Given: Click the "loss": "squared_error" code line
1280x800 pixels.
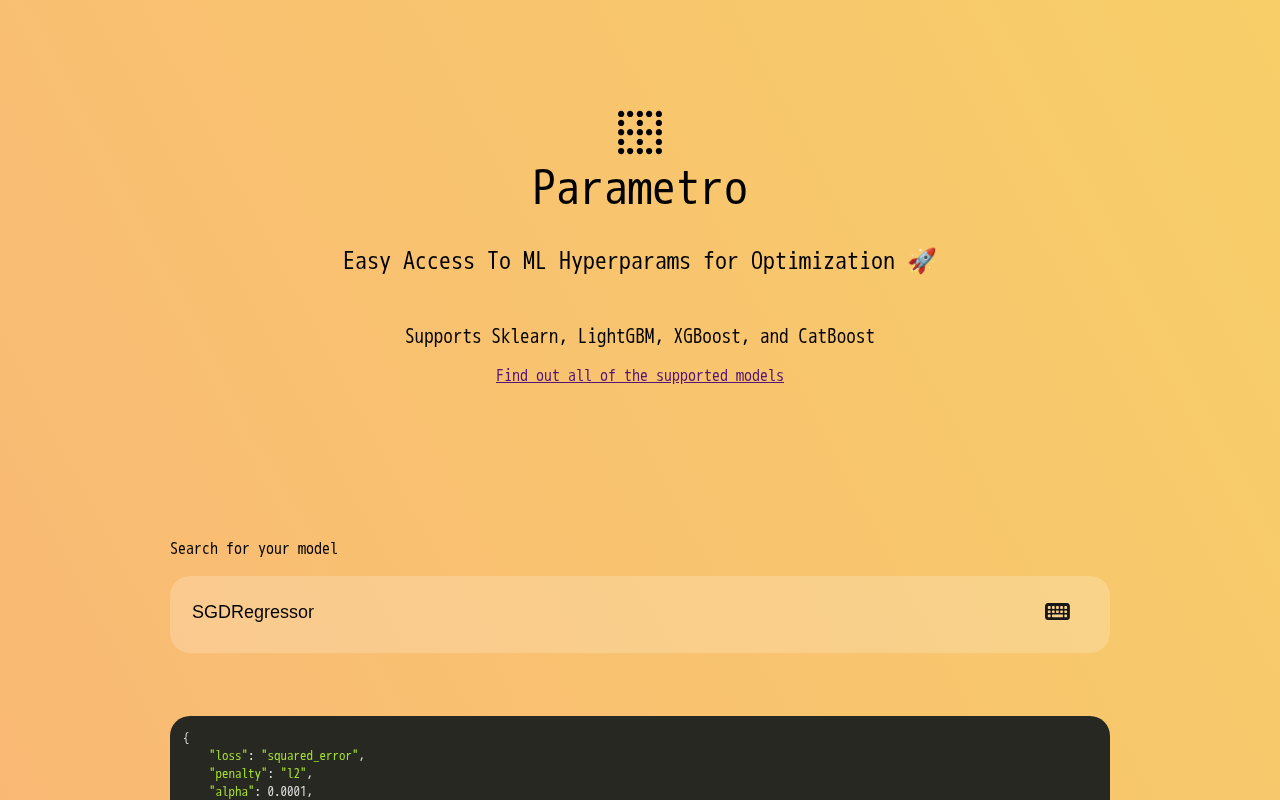Looking at the screenshot, I should coord(287,756).
